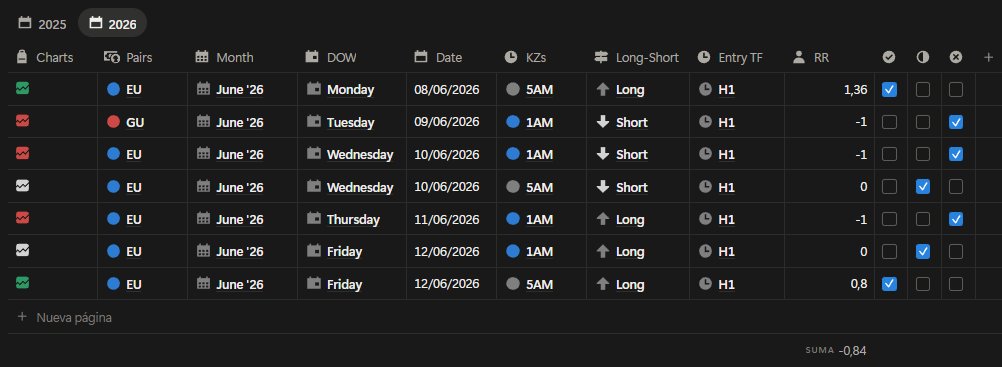
Task: Open June '26 in the Thursday row
Action: [240, 219]
